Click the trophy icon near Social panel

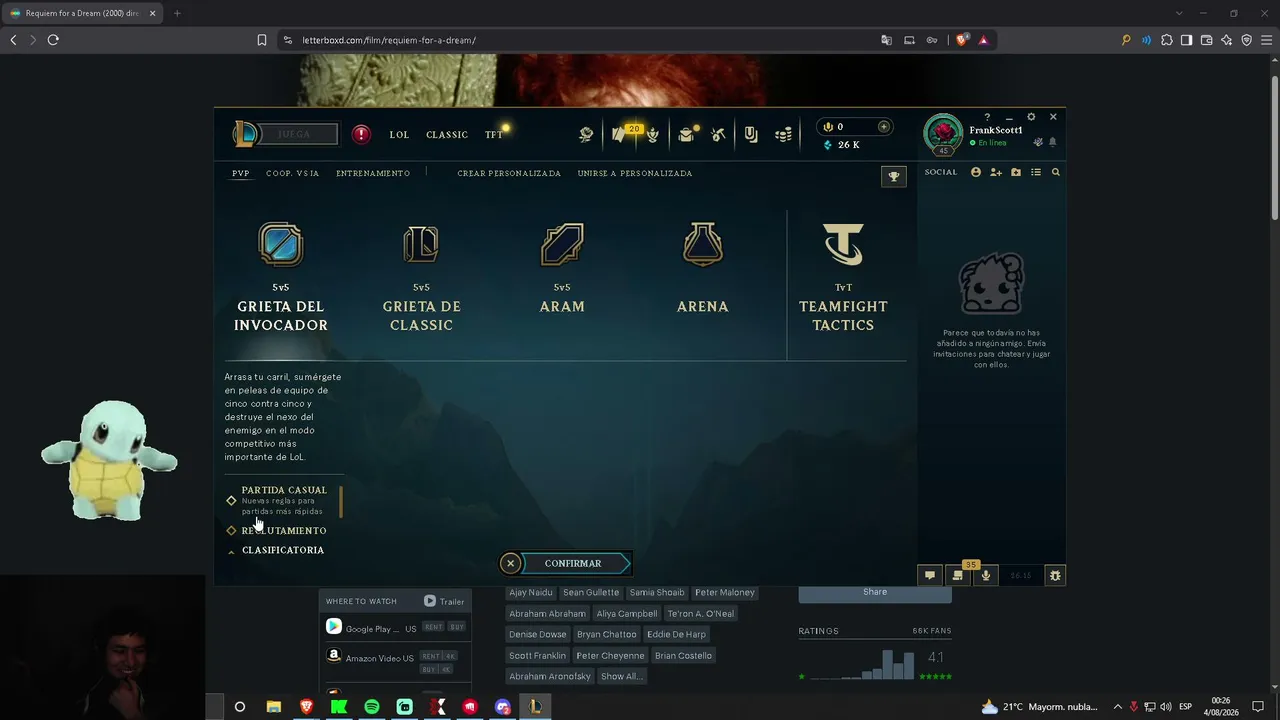(x=894, y=176)
